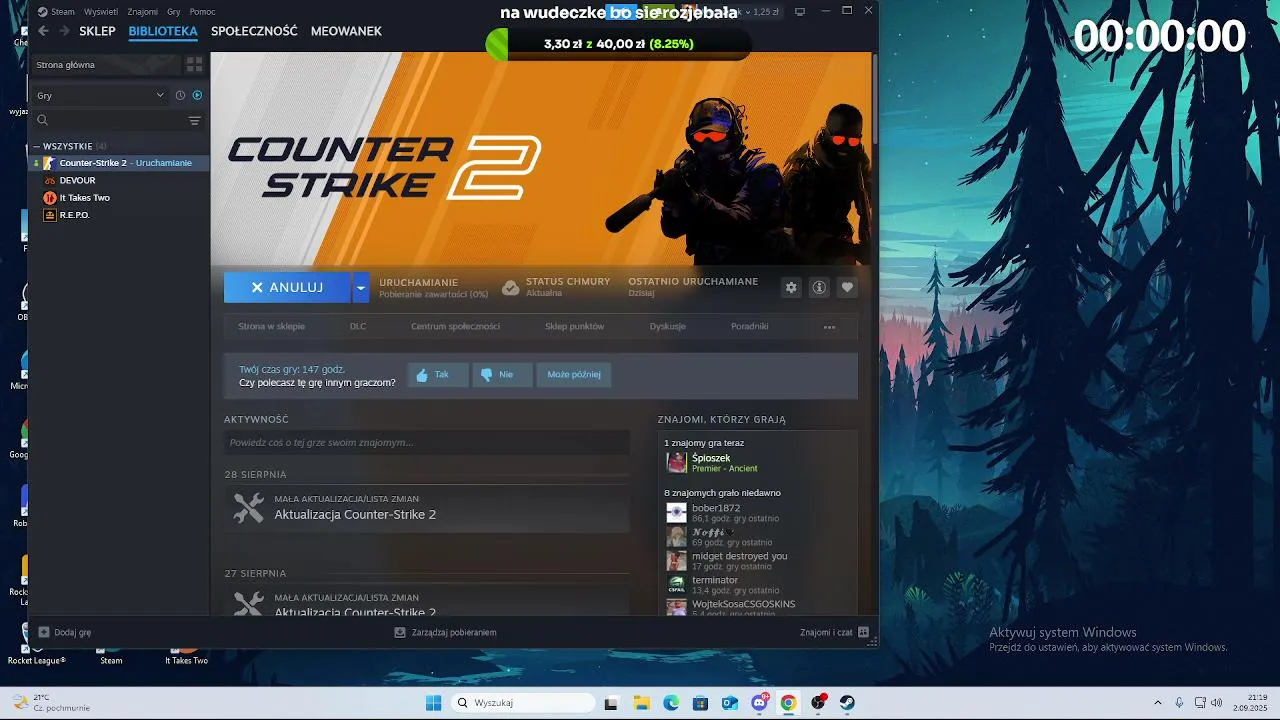The height and width of the screenshot is (720, 1280).
Task: Go back with the left arrow
Action: [x=43, y=31]
